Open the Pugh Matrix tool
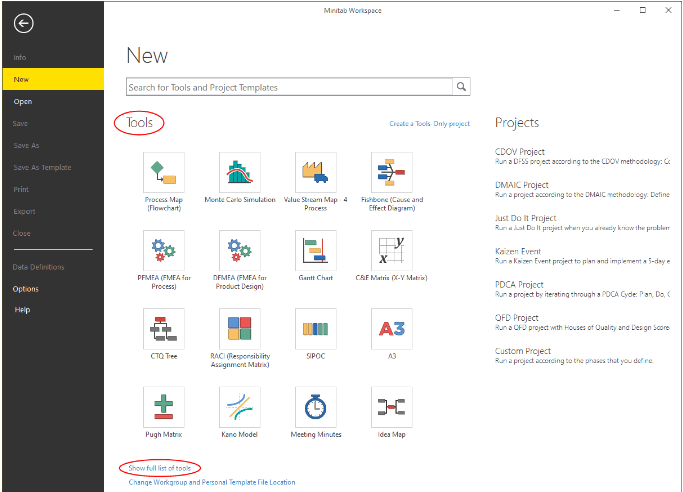 [164, 406]
